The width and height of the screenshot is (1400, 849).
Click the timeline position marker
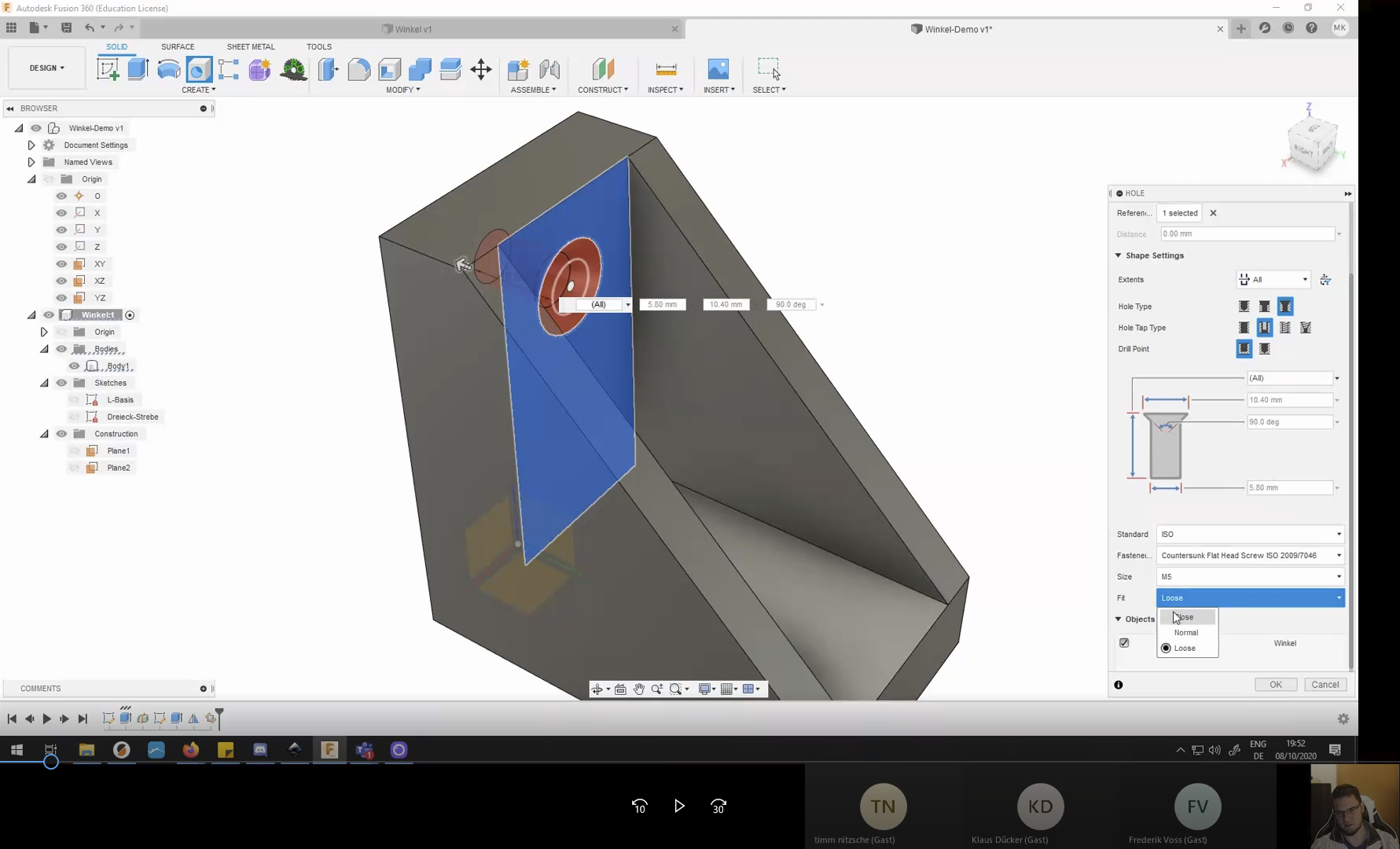coord(219,717)
